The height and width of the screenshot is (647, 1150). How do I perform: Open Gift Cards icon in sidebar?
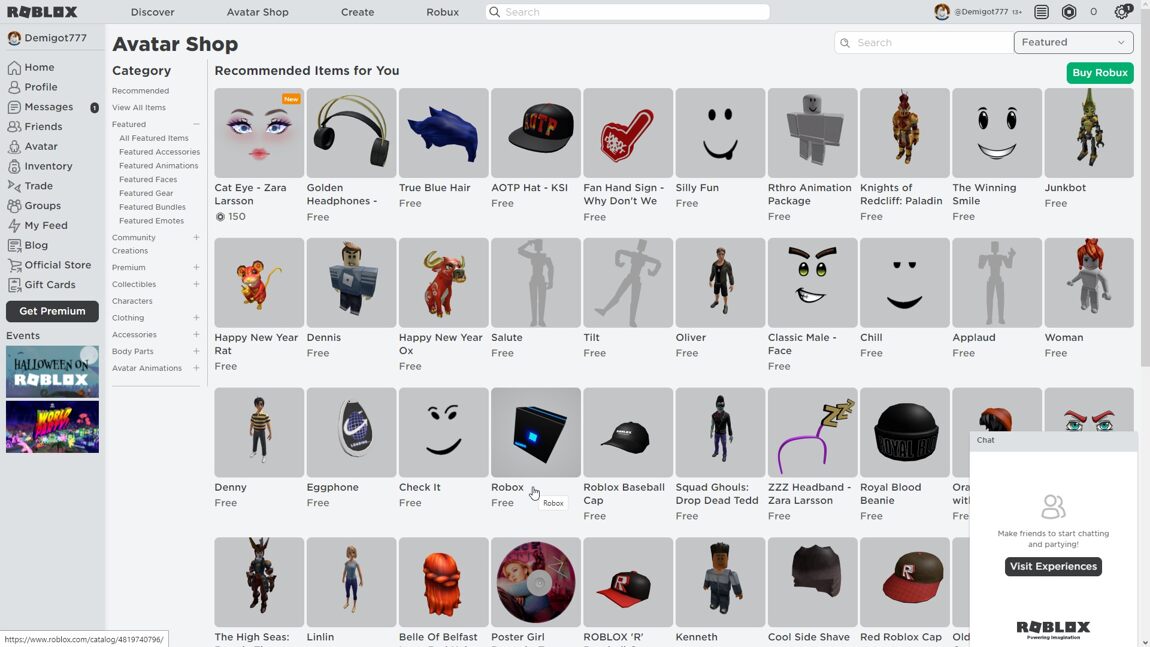point(14,285)
